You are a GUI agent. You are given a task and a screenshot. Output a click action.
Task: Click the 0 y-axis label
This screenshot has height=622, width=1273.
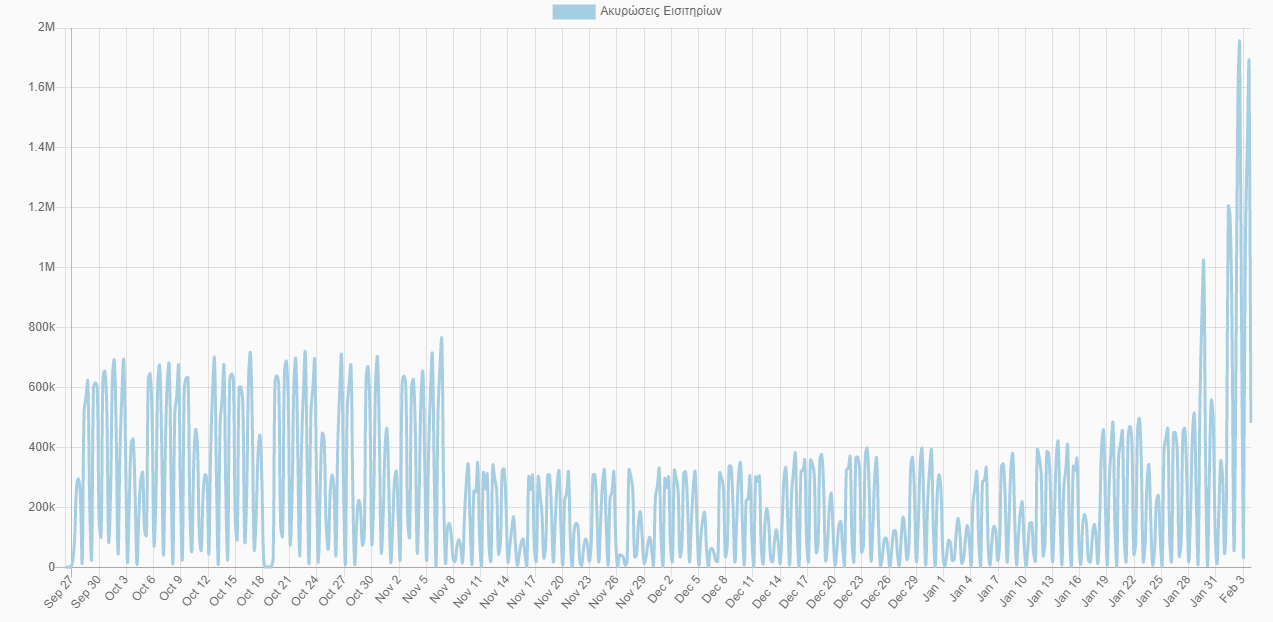pyautogui.click(x=51, y=567)
